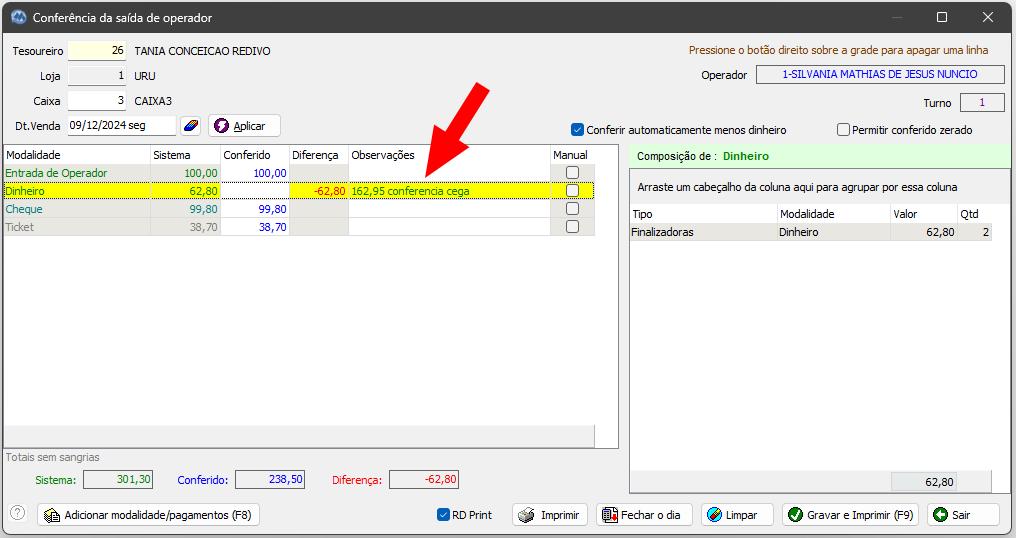Click the eraser icon beside Dt.Venda
The height and width of the screenshot is (538, 1016).
tap(190, 125)
